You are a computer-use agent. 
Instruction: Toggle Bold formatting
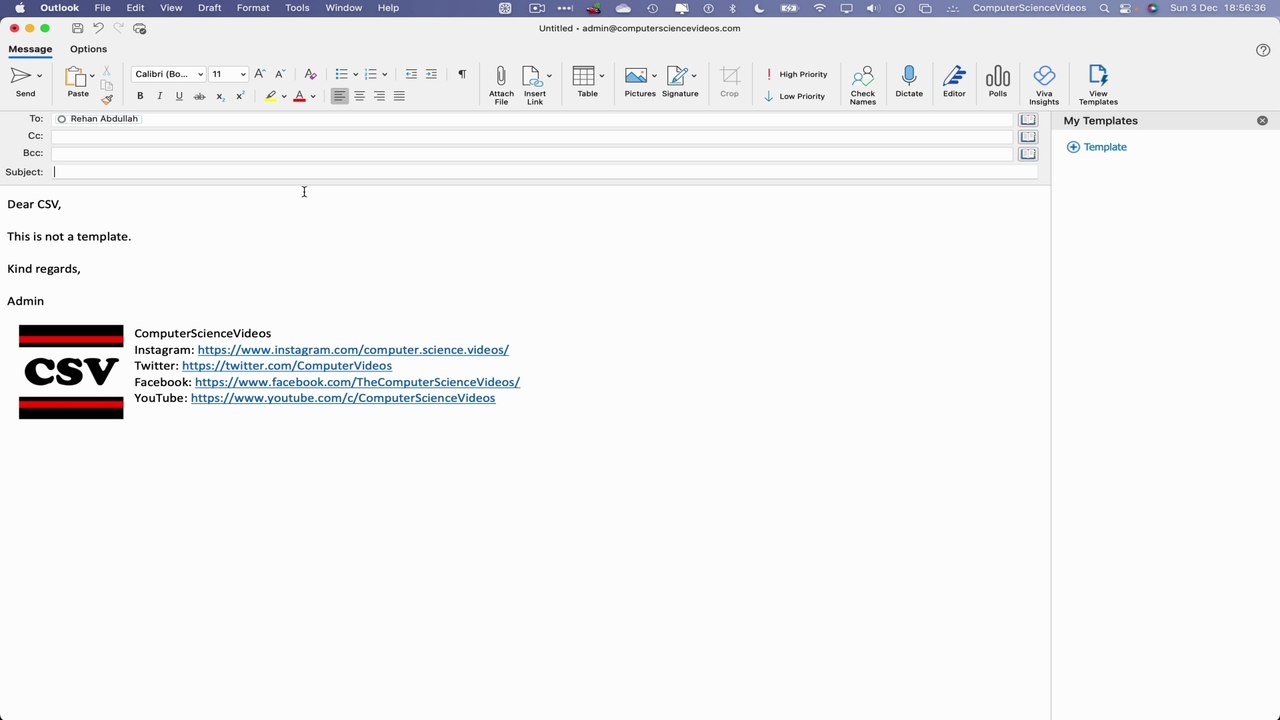(140, 96)
